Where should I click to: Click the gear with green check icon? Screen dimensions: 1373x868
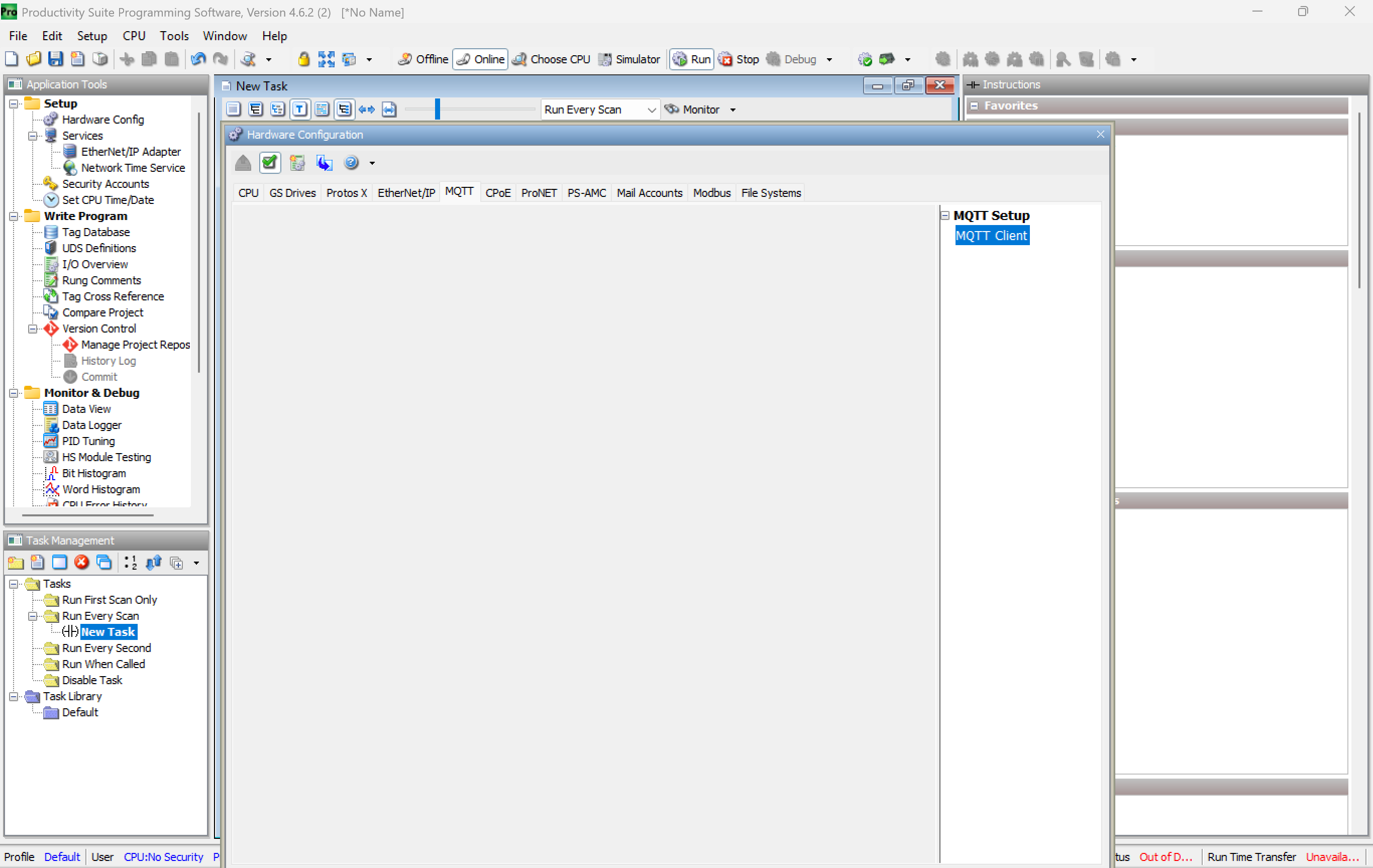tap(865, 59)
